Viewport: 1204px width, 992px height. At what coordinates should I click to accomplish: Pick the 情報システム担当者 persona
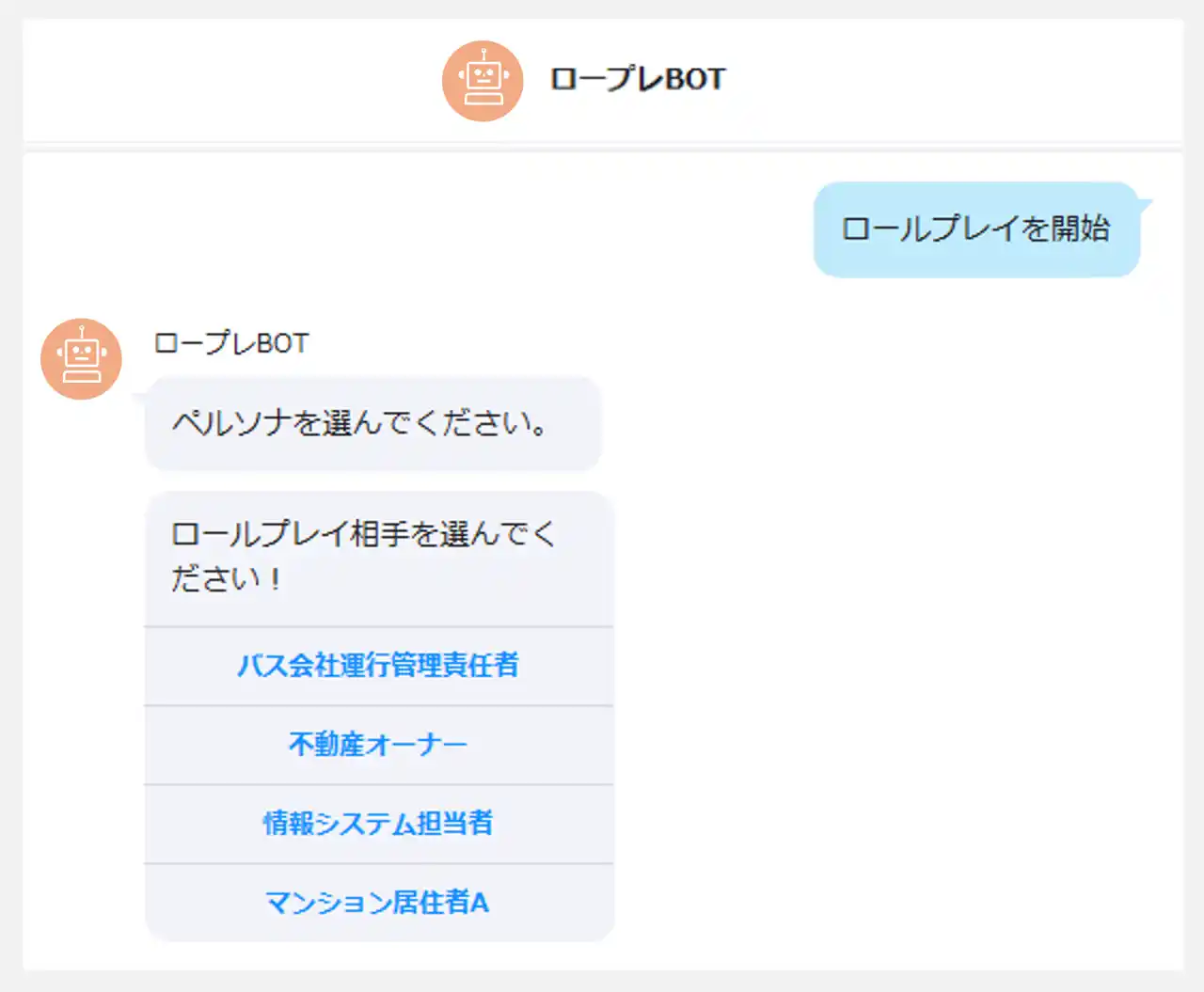coord(378,824)
